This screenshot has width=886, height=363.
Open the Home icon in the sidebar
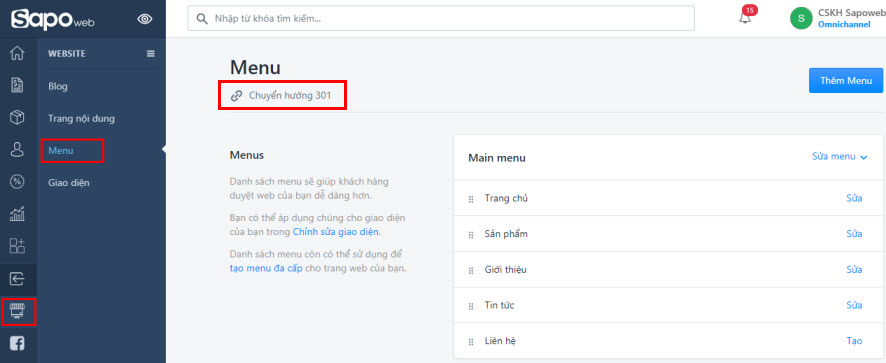click(x=18, y=53)
